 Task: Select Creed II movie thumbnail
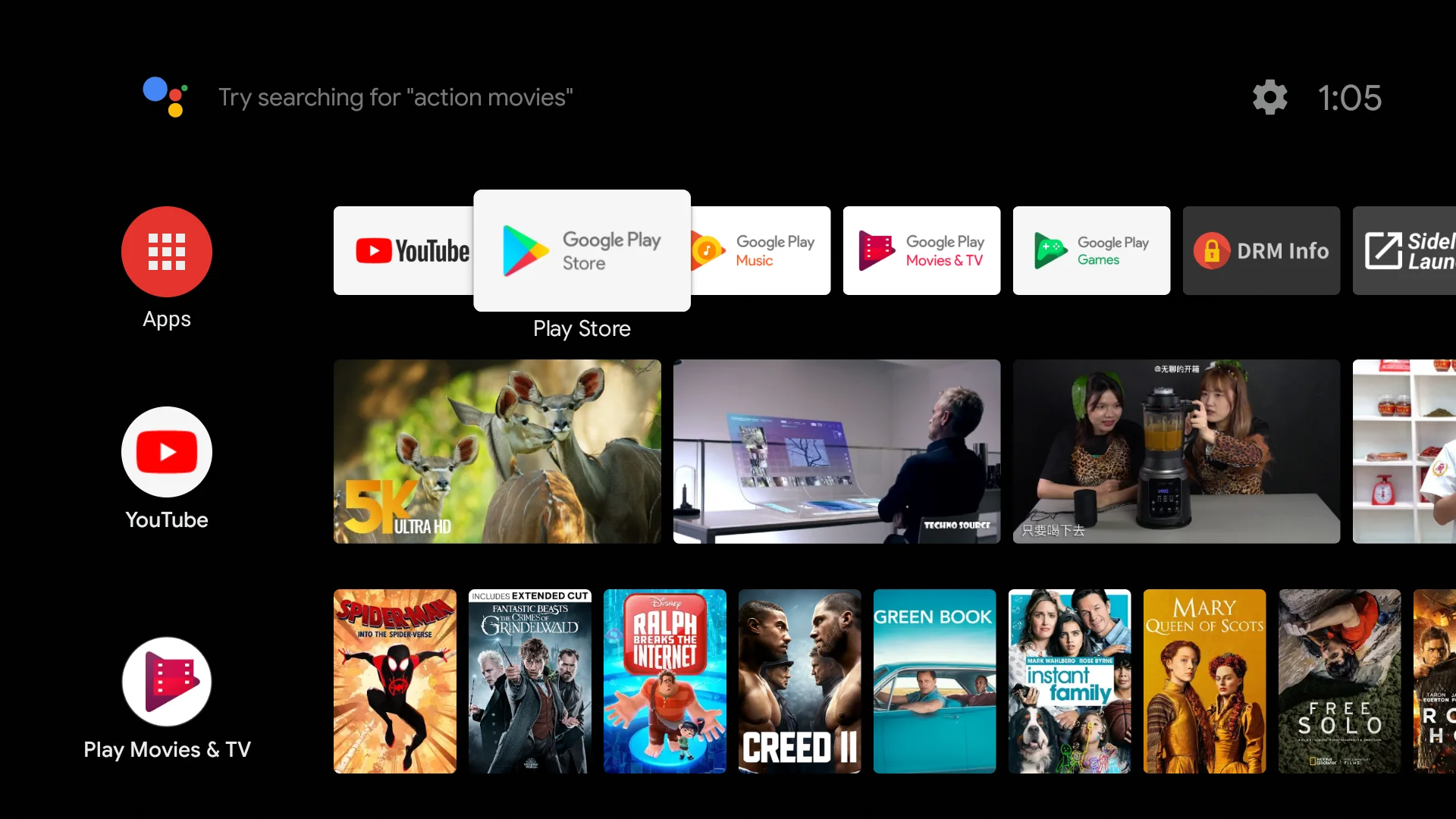[x=800, y=681]
